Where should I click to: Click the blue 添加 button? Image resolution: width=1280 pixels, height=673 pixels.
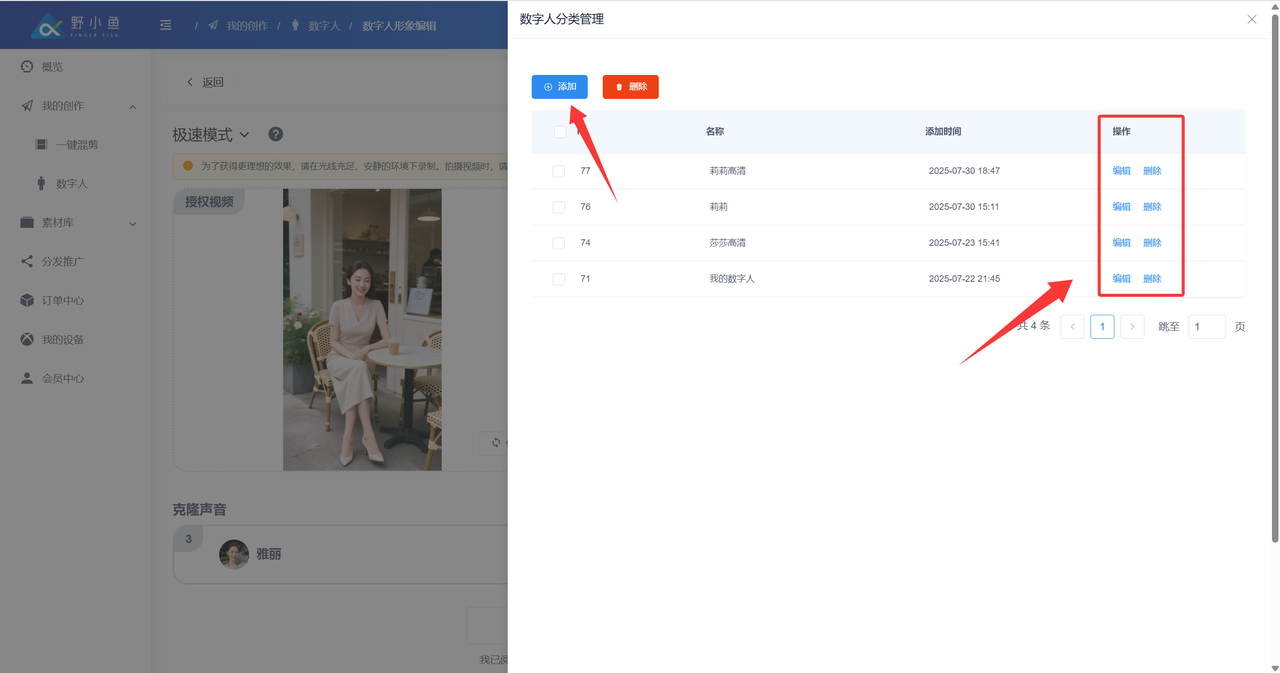(x=559, y=87)
